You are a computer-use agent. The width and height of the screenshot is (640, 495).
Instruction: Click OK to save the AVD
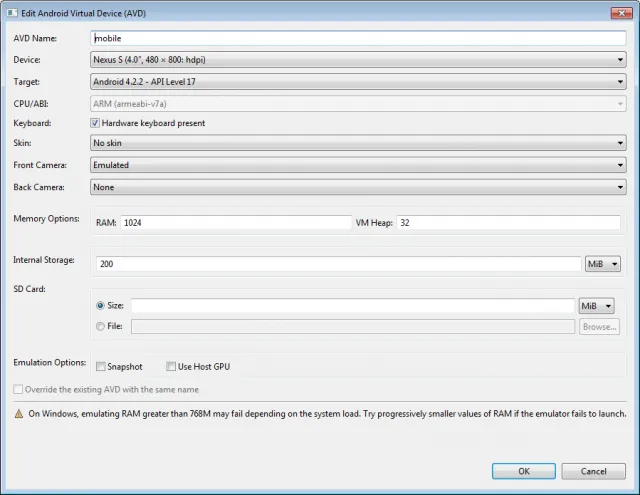(524, 471)
